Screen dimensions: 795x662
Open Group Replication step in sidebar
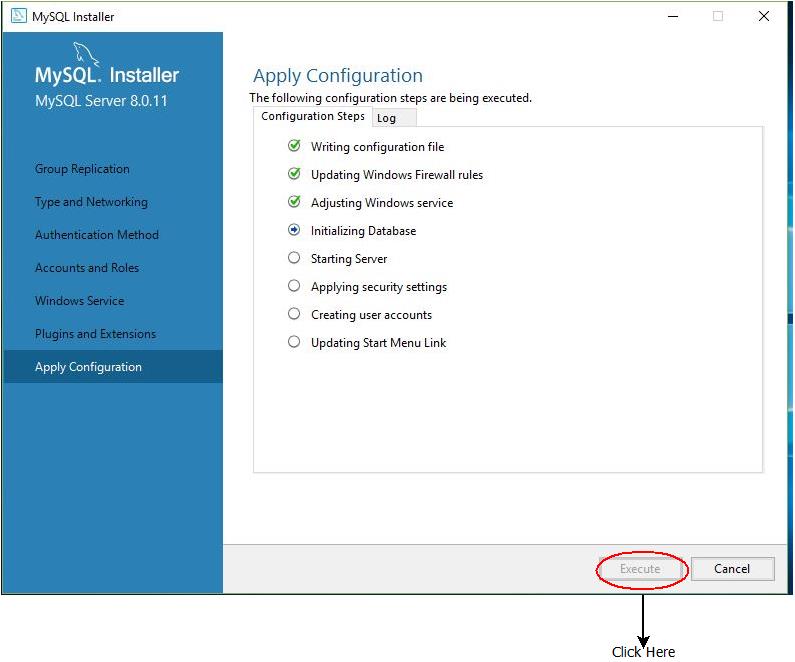pos(82,169)
